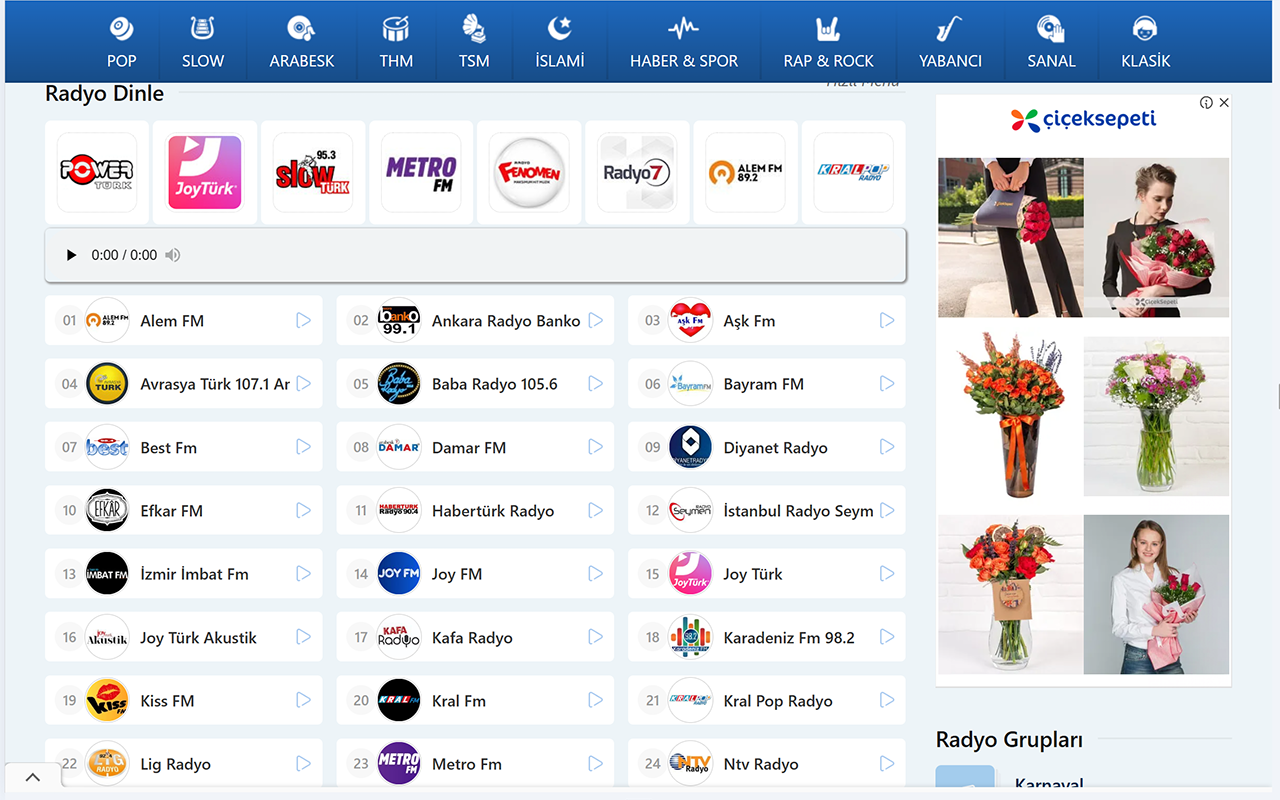
Task: Open the Diyanet Radyo station link
Action: [775, 448]
